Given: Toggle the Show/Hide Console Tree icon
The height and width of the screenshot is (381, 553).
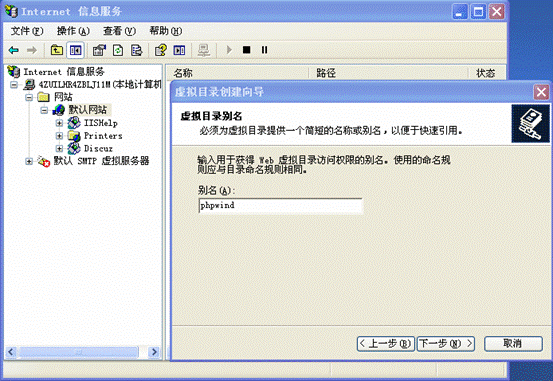Looking at the screenshot, I should point(75,50).
